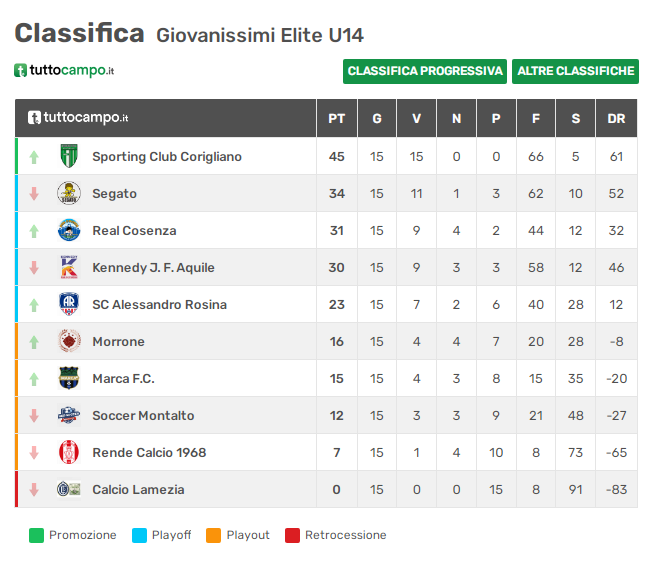The height and width of the screenshot is (566, 658).
Task: Click the Calcio Lamezia logo
Action: (x=69, y=489)
